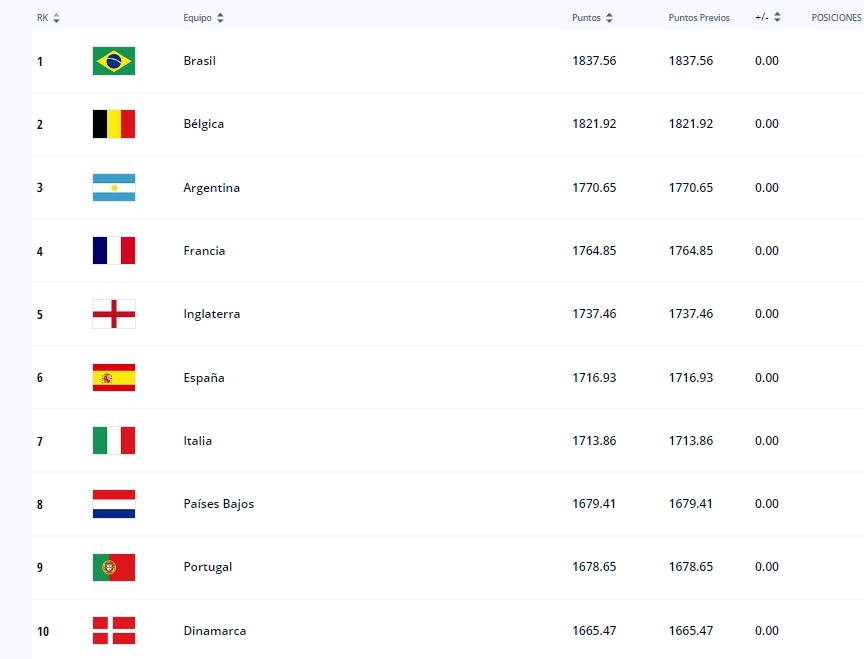864x659 pixels.
Task: Click the POSICIONES column header
Action: (x=836, y=18)
